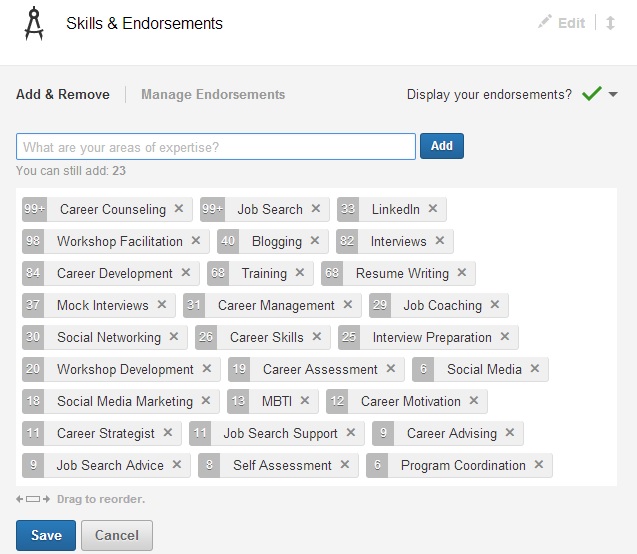Switch to Manage Endorsements tab
Screen dimensions: 637x554
pyautogui.click(x=213, y=95)
